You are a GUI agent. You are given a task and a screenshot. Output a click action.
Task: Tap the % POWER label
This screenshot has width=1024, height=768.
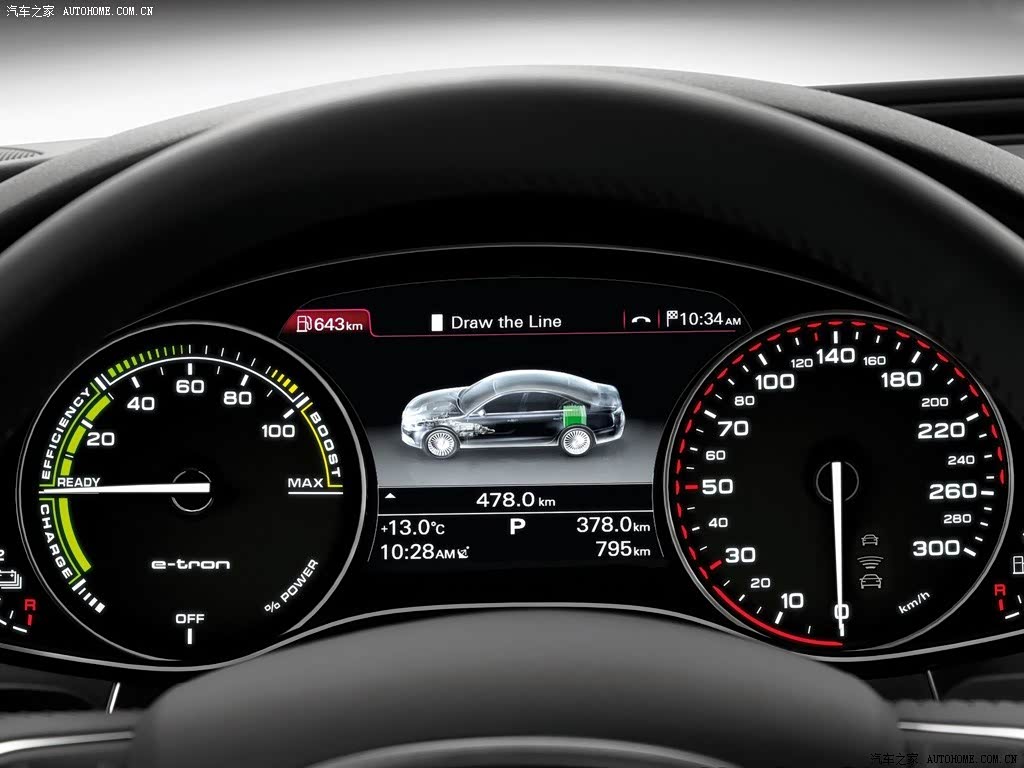[292, 586]
